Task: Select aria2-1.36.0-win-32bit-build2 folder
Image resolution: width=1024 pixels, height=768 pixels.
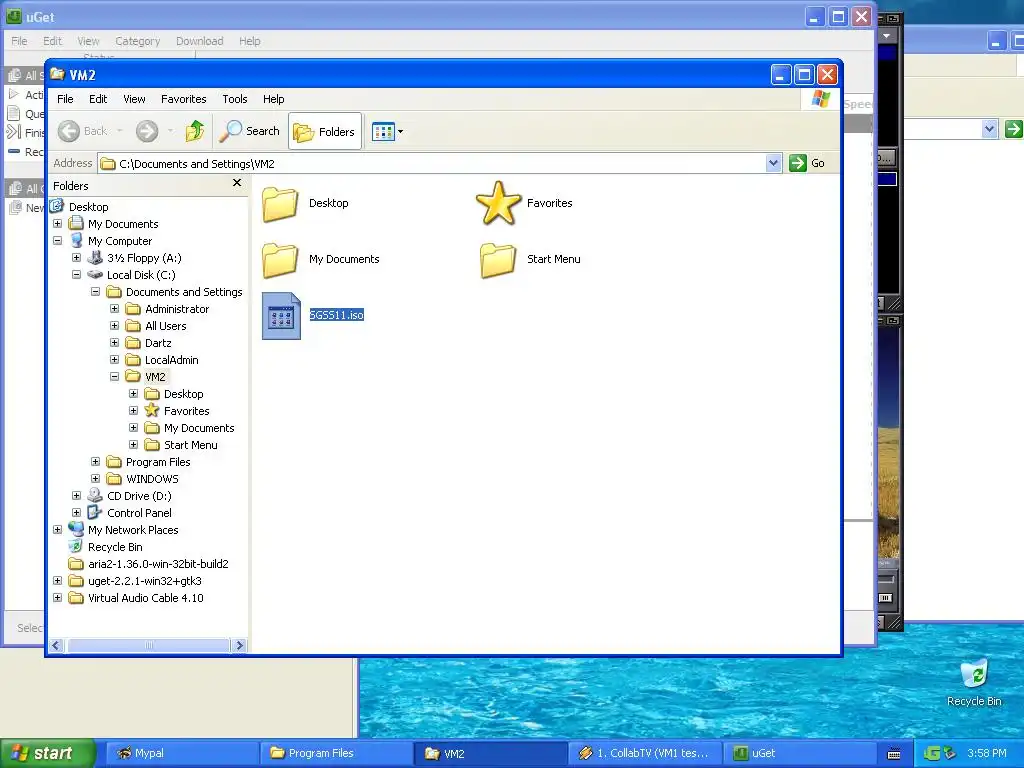Action: [x=148, y=564]
